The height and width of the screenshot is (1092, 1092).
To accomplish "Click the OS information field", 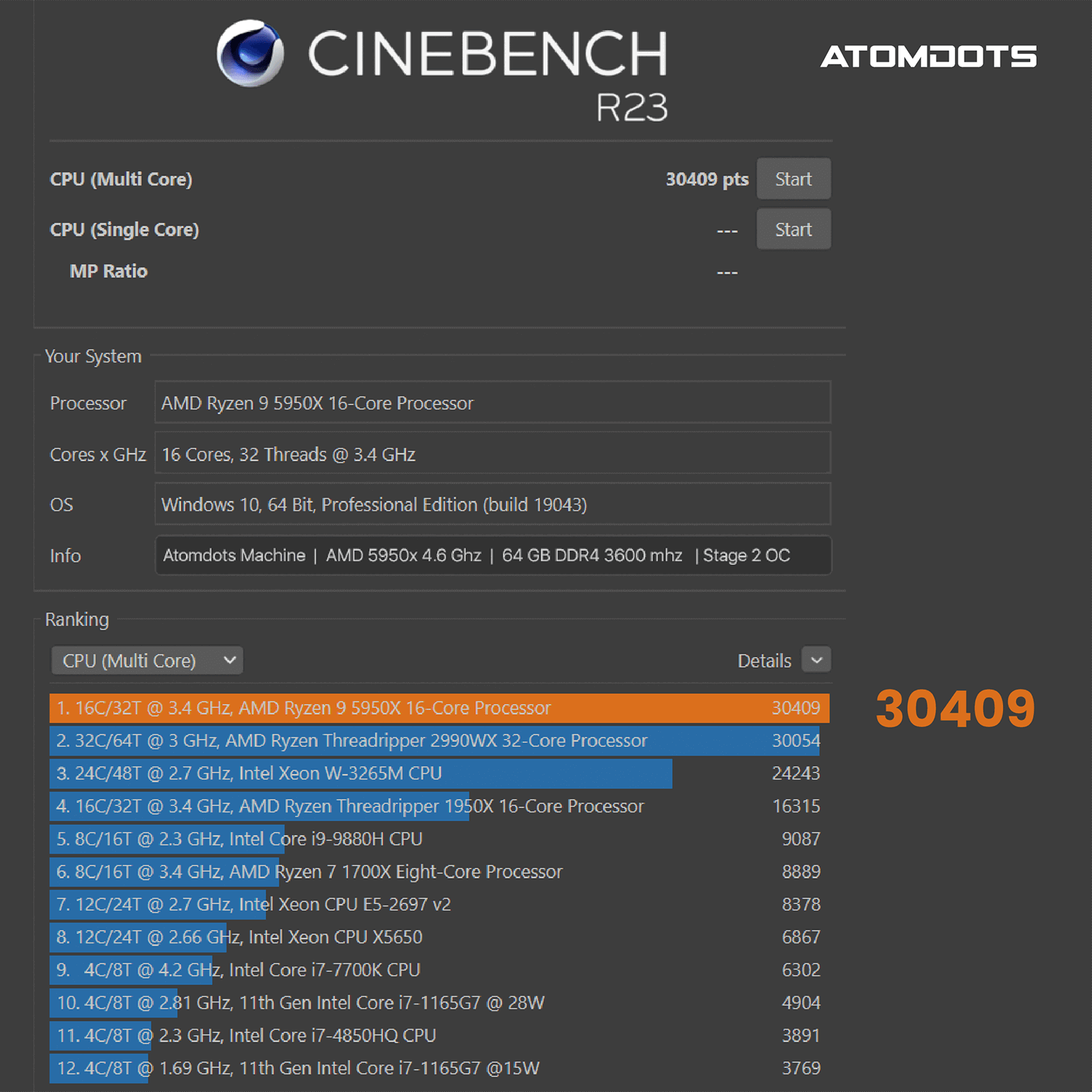I will [x=492, y=505].
